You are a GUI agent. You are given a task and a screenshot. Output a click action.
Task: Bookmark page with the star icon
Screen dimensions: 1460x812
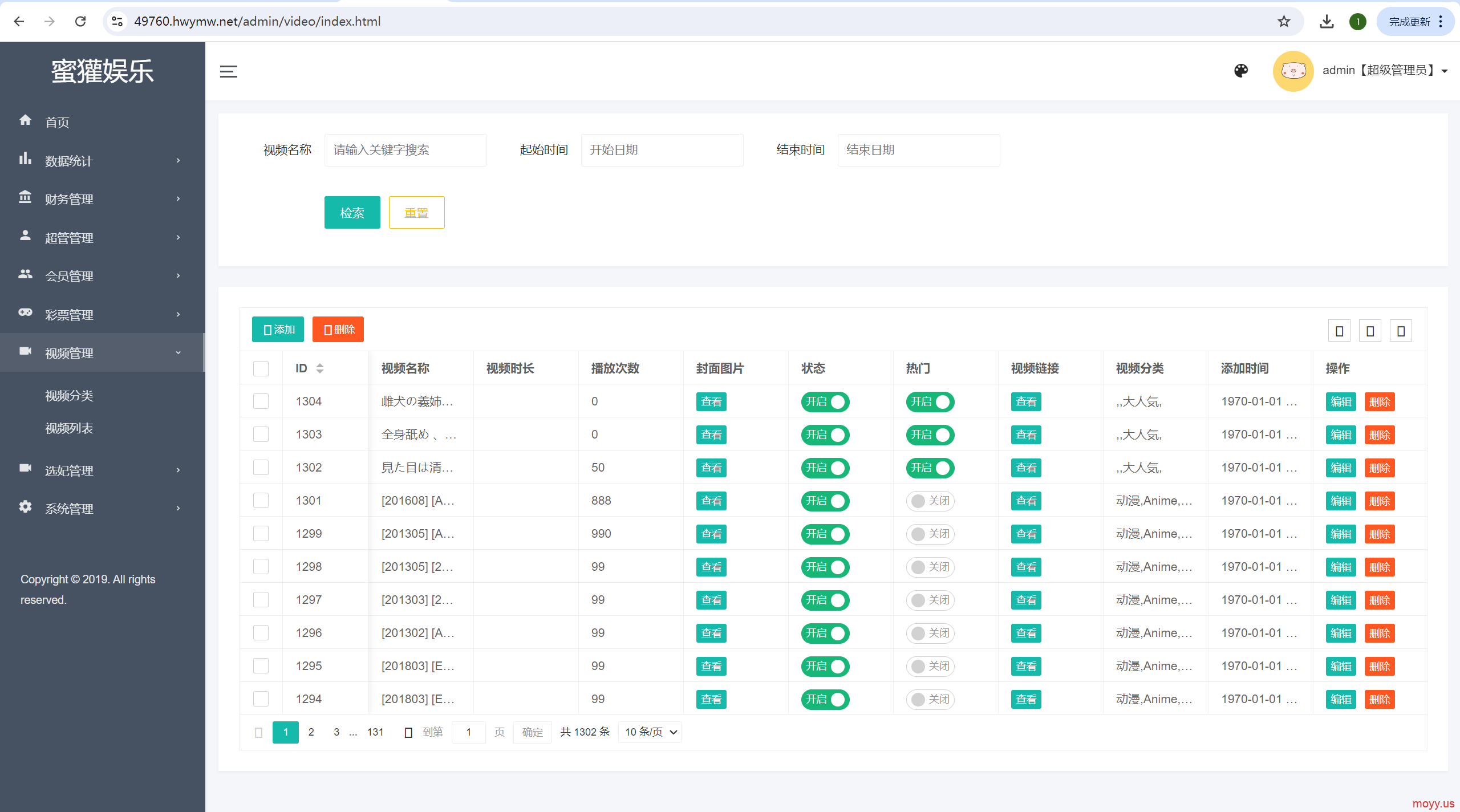tap(1284, 22)
